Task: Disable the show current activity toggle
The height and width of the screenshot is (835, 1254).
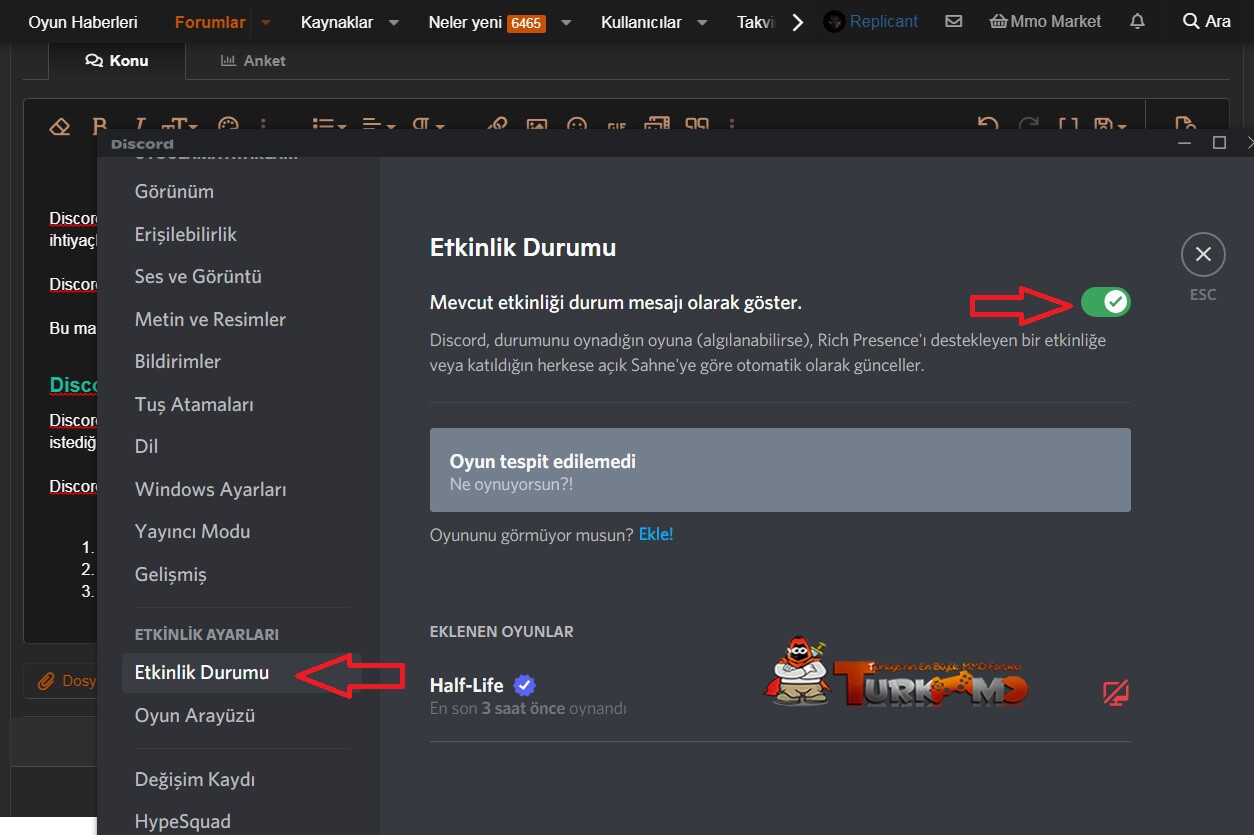Action: (1105, 301)
